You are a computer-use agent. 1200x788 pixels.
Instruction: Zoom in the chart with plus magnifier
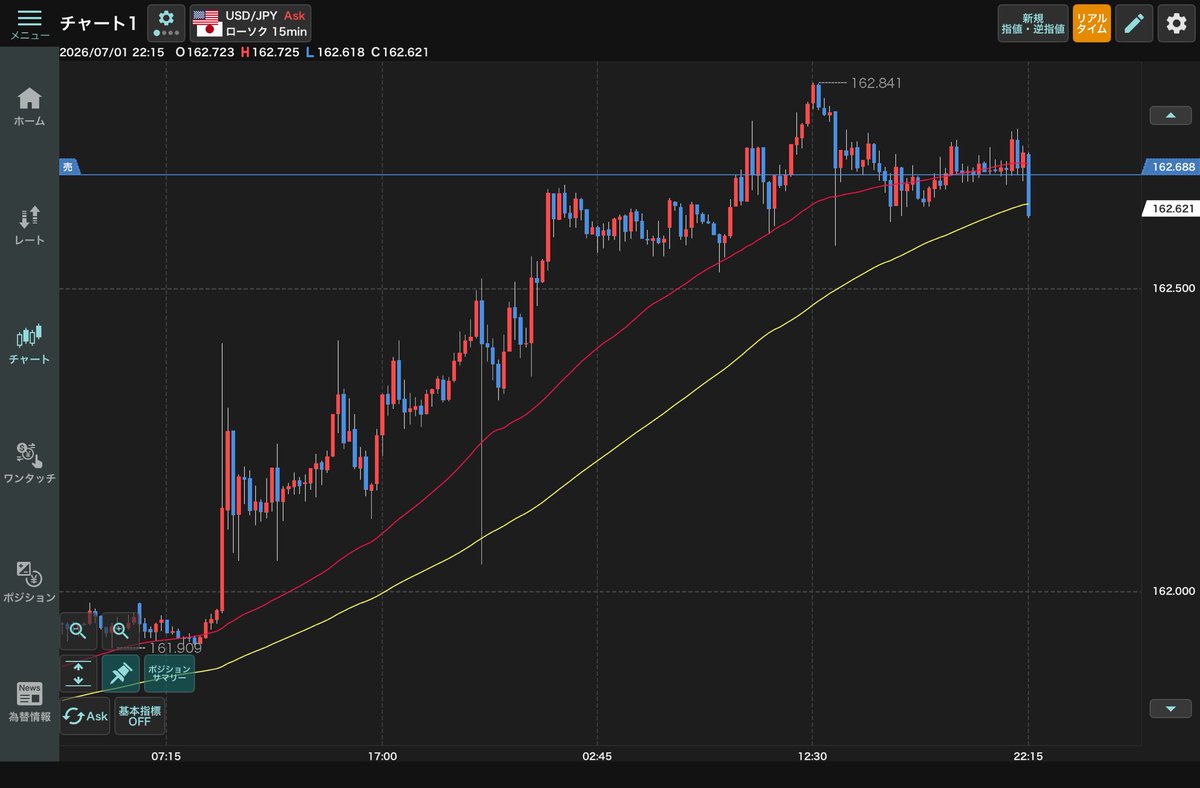click(x=121, y=631)
